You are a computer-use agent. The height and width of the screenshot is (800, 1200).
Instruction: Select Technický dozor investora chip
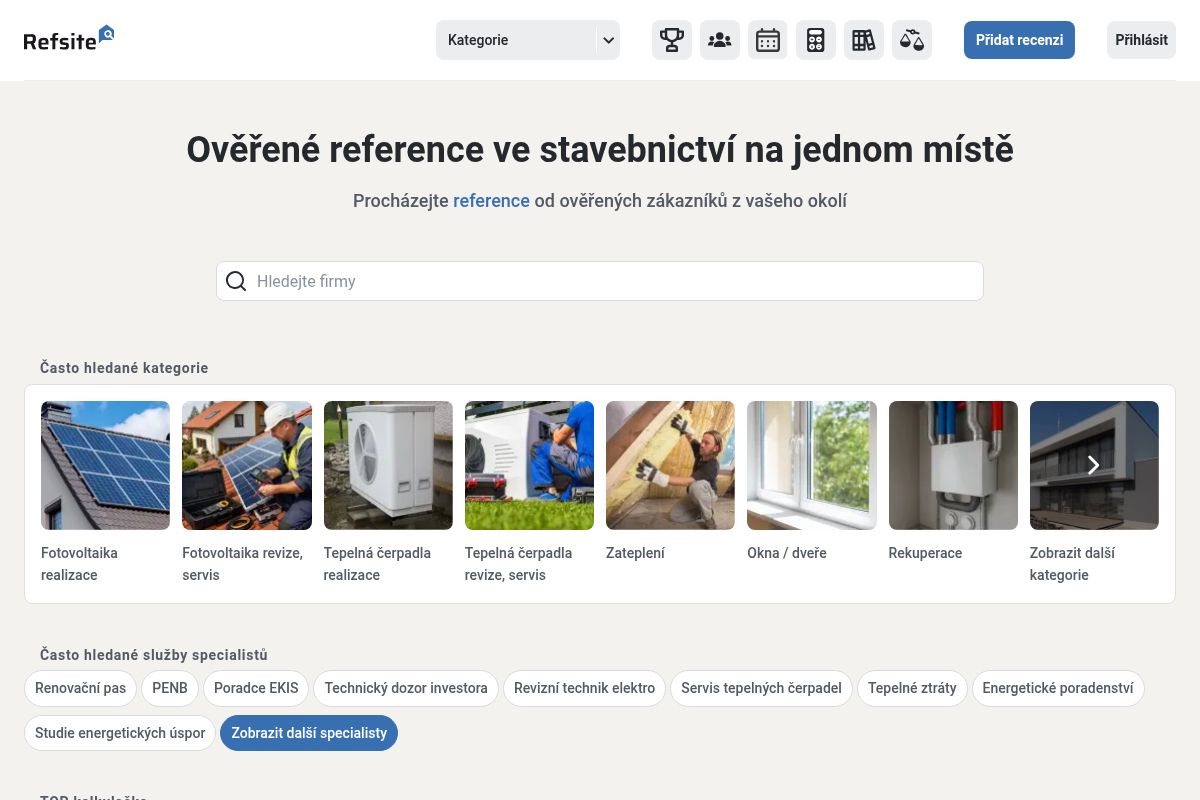click(406, 688)
